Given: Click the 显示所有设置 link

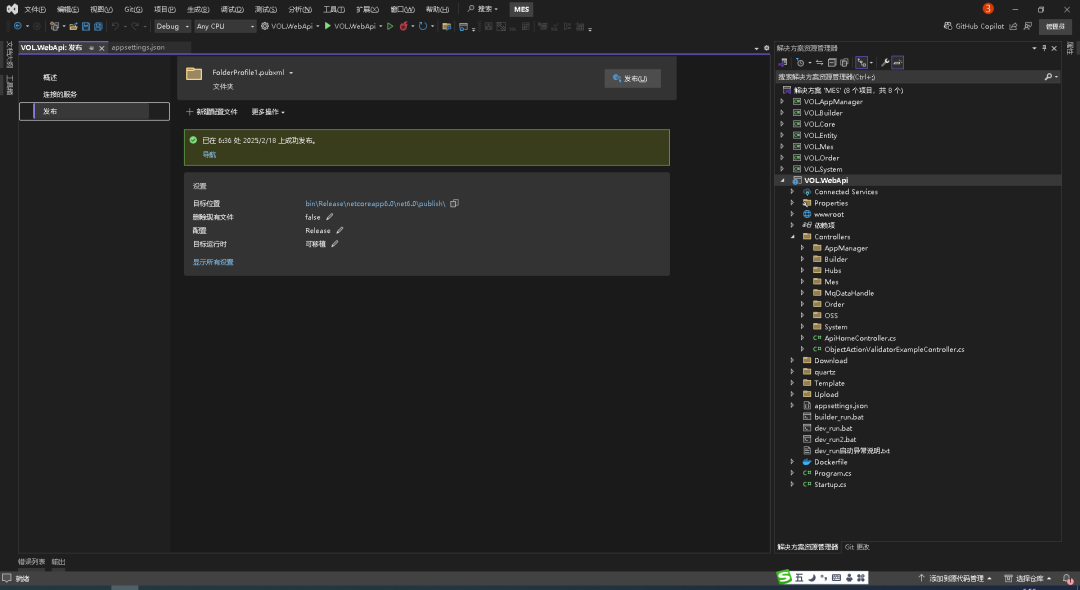Looking at the screenshot, I should click(213, 262).
